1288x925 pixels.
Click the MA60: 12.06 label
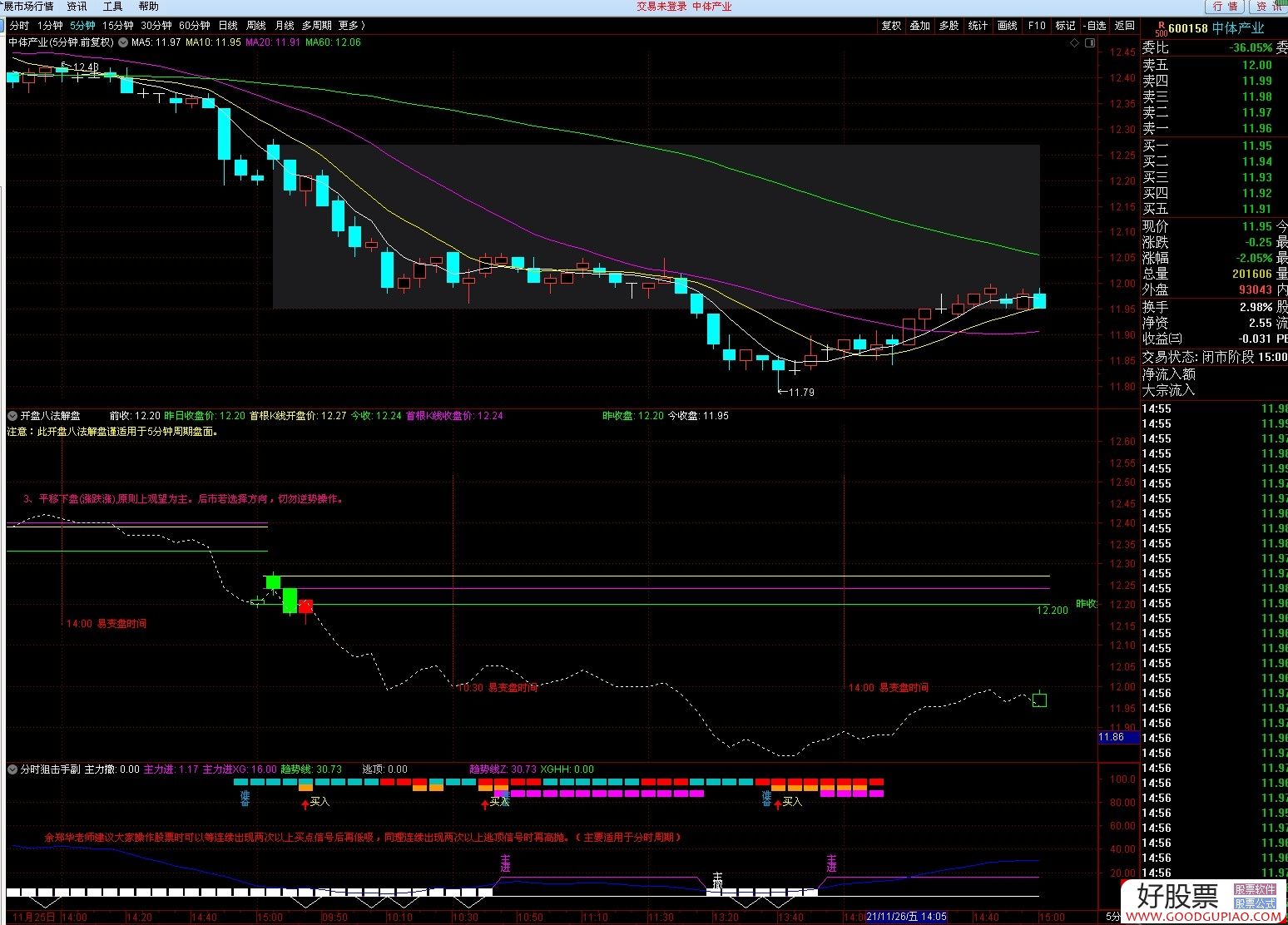coord(333,42)
